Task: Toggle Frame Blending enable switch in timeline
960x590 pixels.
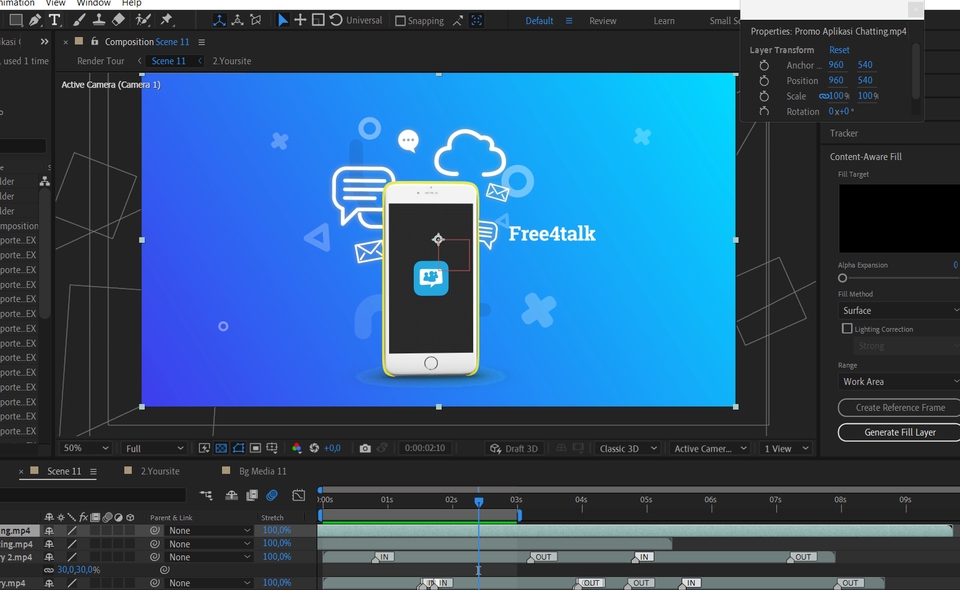Action: coord(252,495)
